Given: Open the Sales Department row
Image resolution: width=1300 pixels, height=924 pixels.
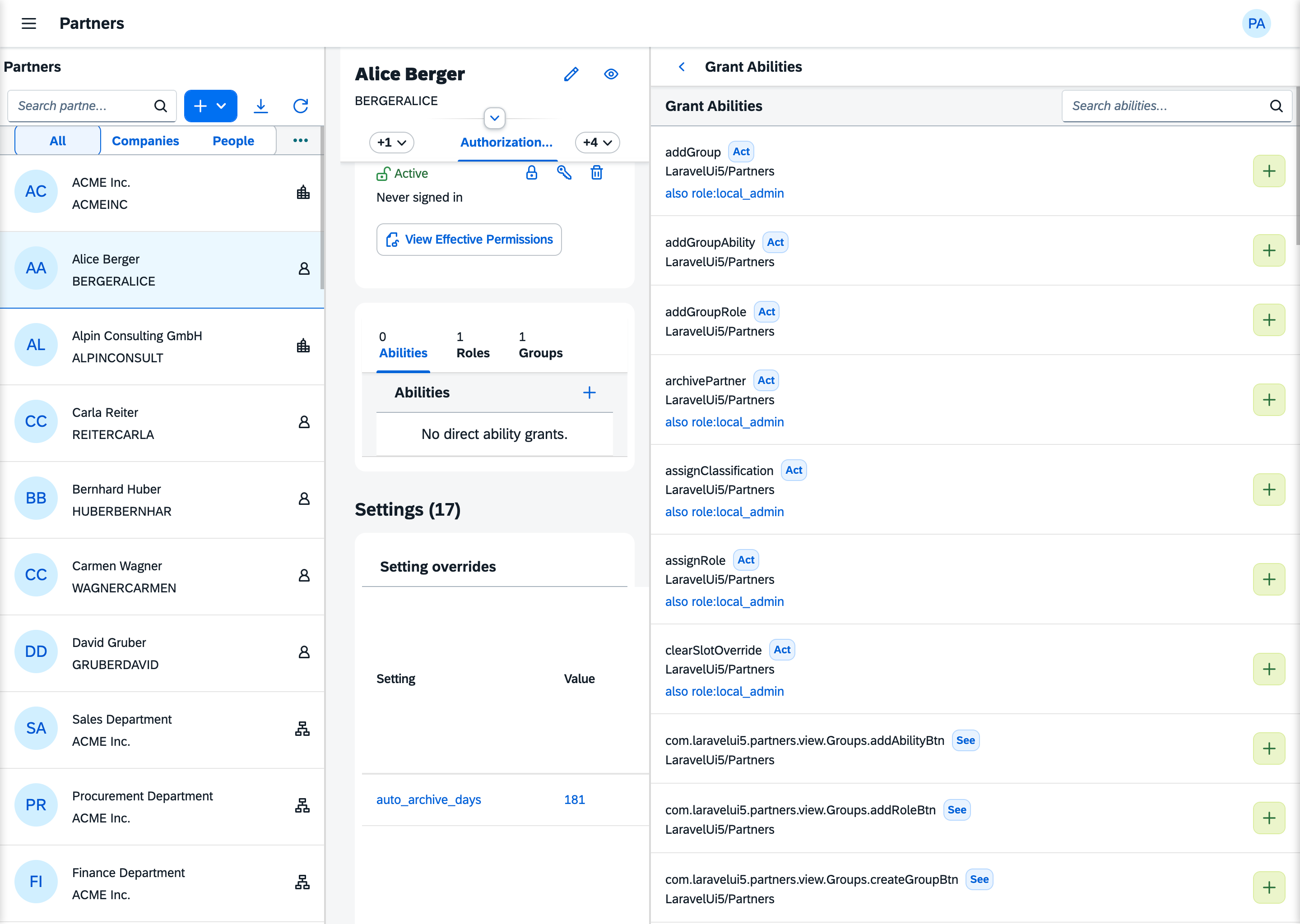Looking at the screenshot, I should click(x=162, y=730).
